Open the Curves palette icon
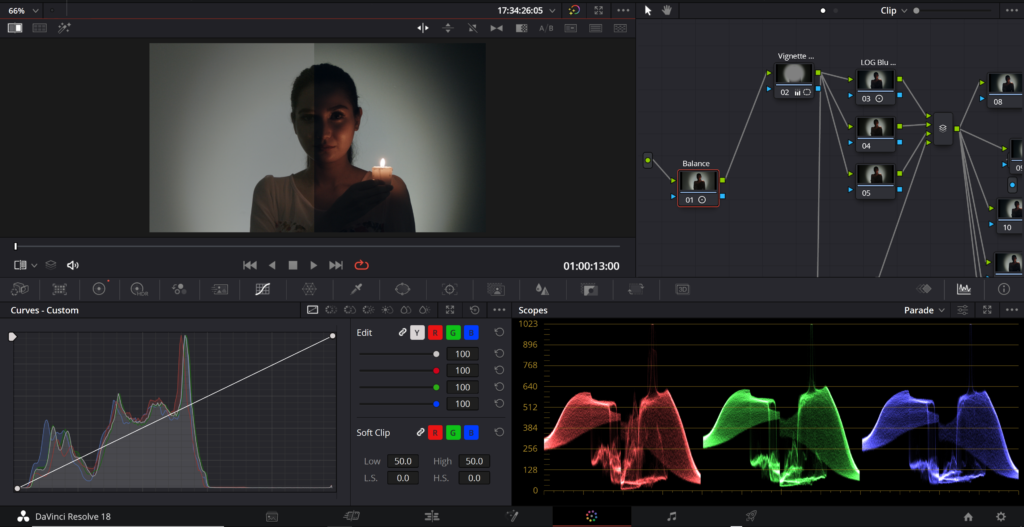1024x527 pixels. click(x=262, y=289)
